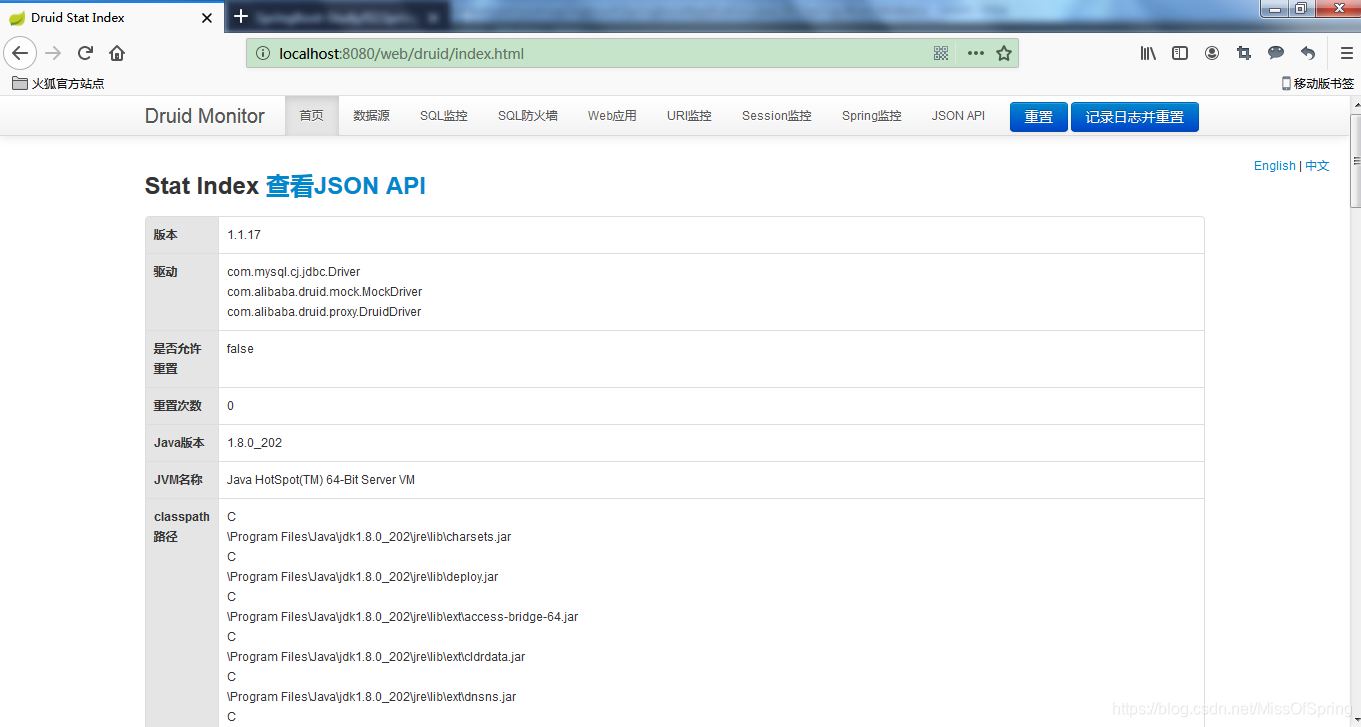Image resolution: width=1361 pixels, height=727 pixels.
Task: Open the 火狐官方站点 bookmark folder
Action: [x=58, y=84]
